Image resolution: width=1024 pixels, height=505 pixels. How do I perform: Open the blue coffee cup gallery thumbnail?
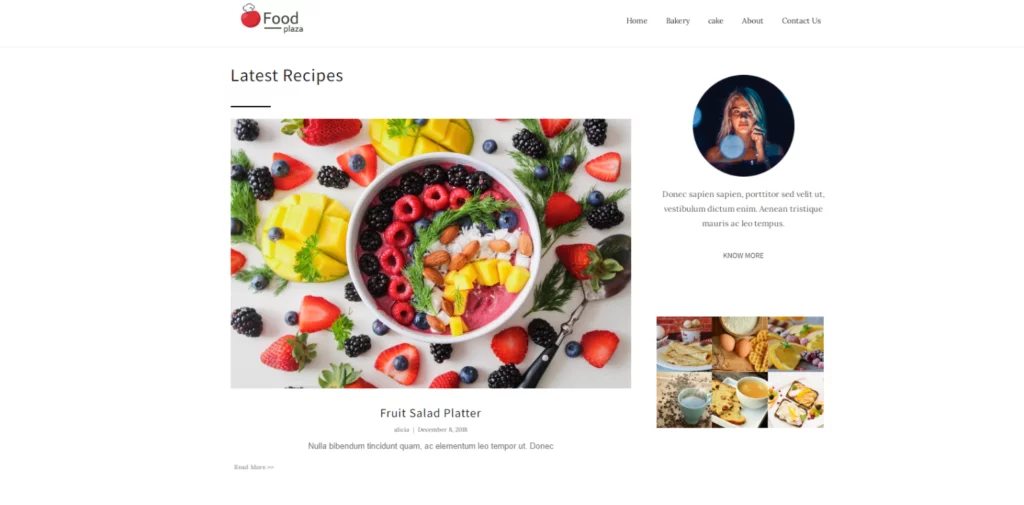684,400
